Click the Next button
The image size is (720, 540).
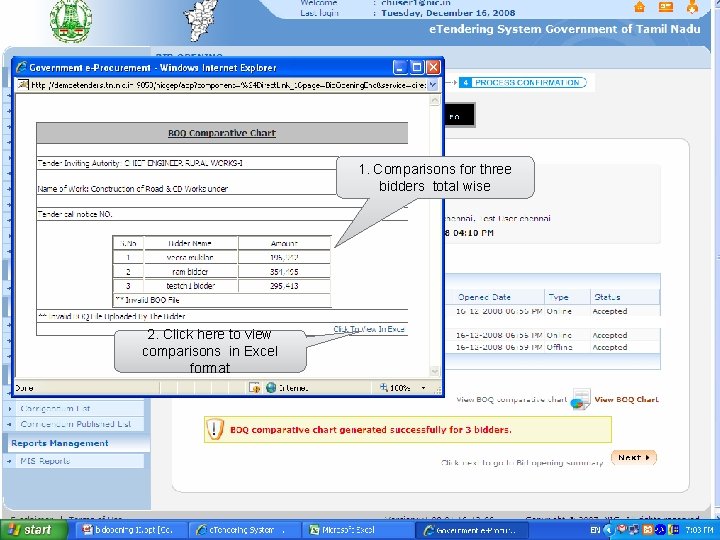[634, 457]
